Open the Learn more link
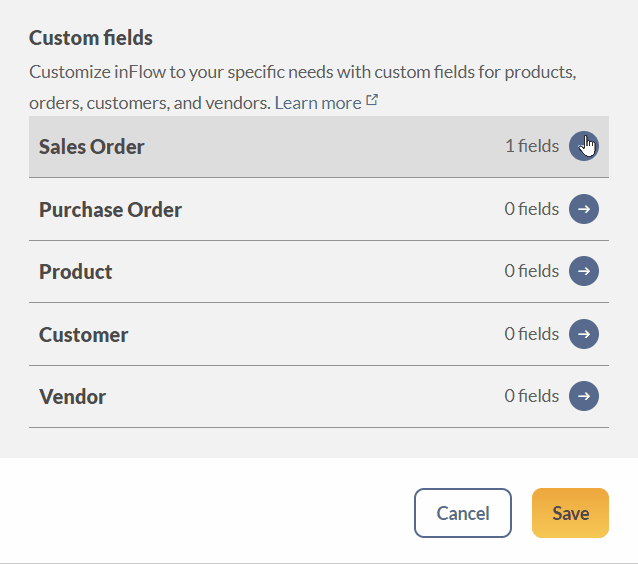 tap(318, 103)
